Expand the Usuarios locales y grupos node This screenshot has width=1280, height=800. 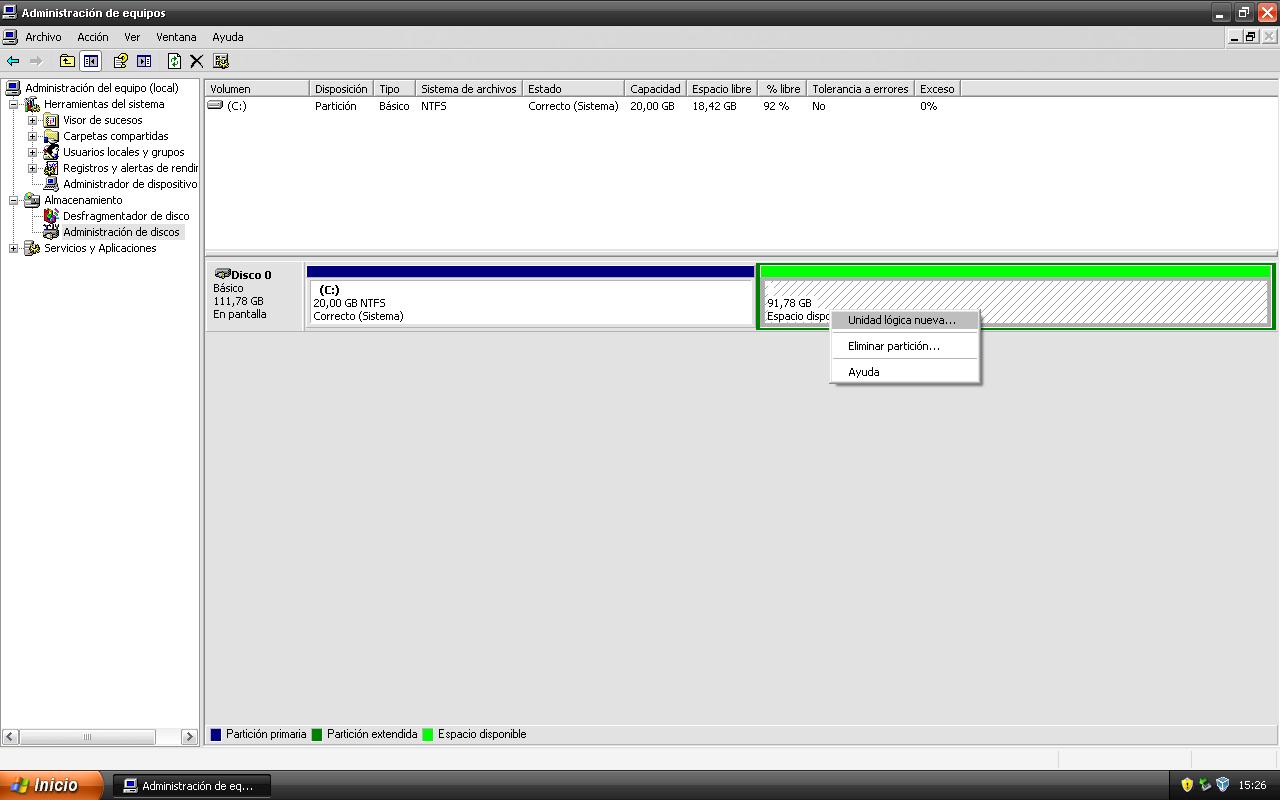tap(32, 152)
